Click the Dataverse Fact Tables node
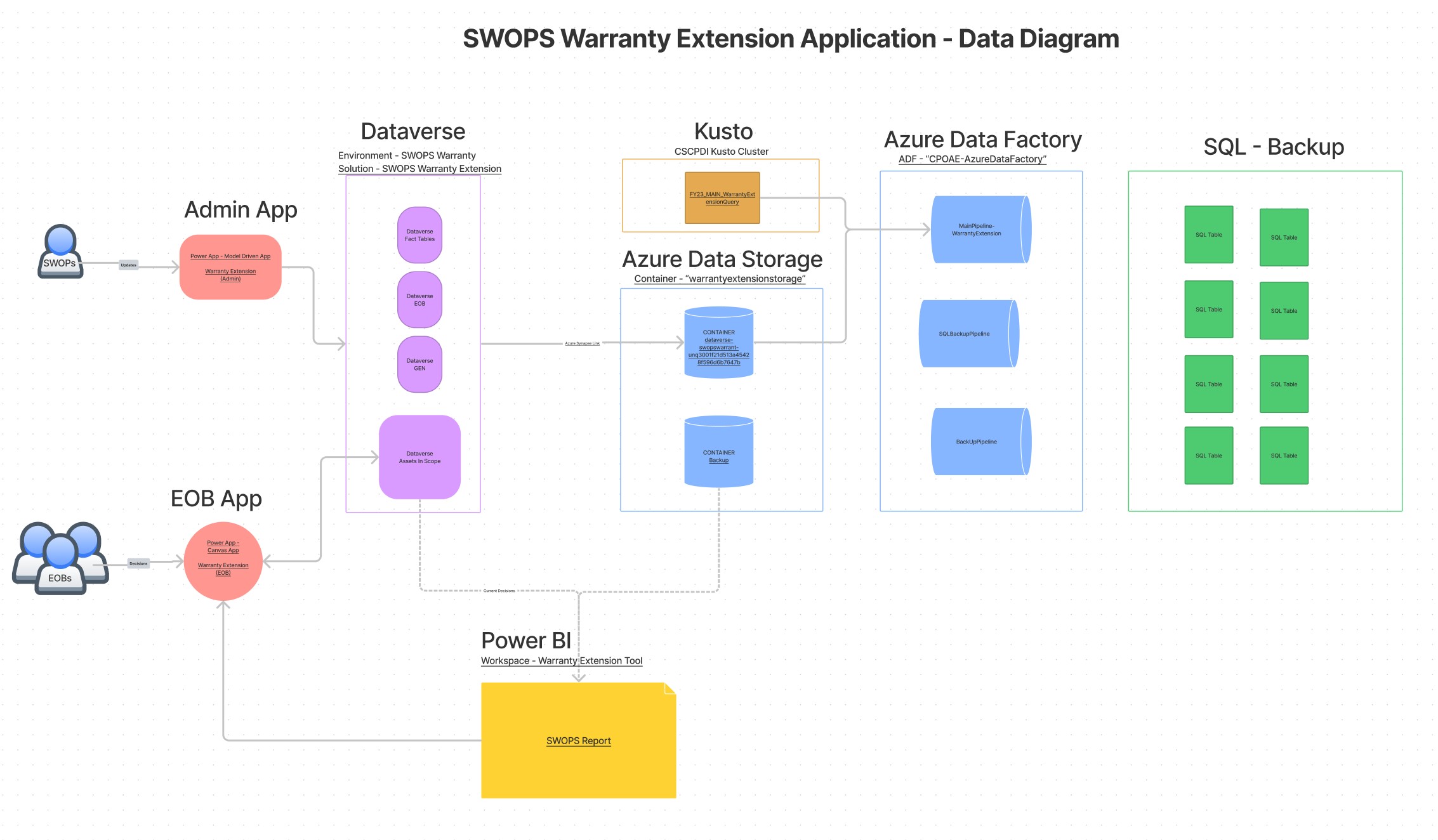 (419, 235)
